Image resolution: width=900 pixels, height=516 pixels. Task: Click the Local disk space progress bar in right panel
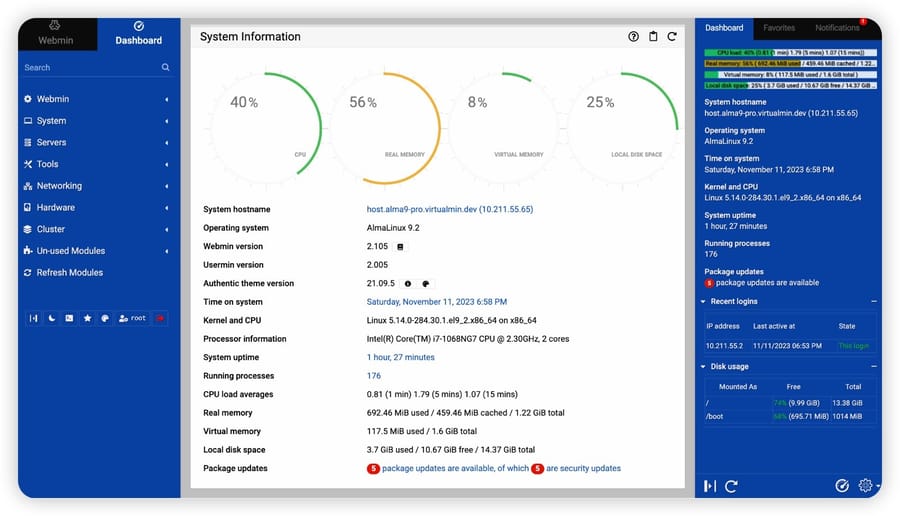[790, 86]
